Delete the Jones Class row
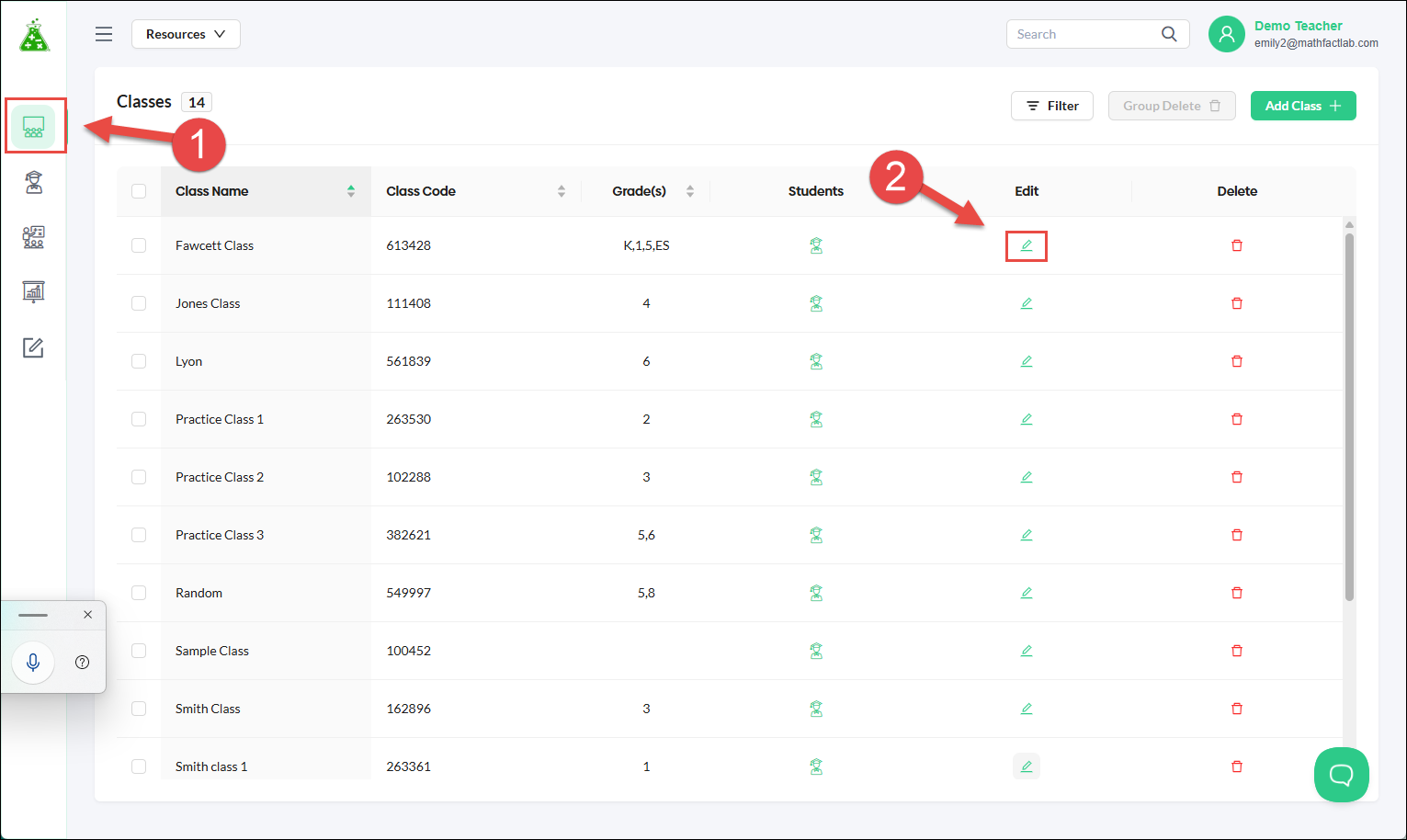 pos(1237,303)
